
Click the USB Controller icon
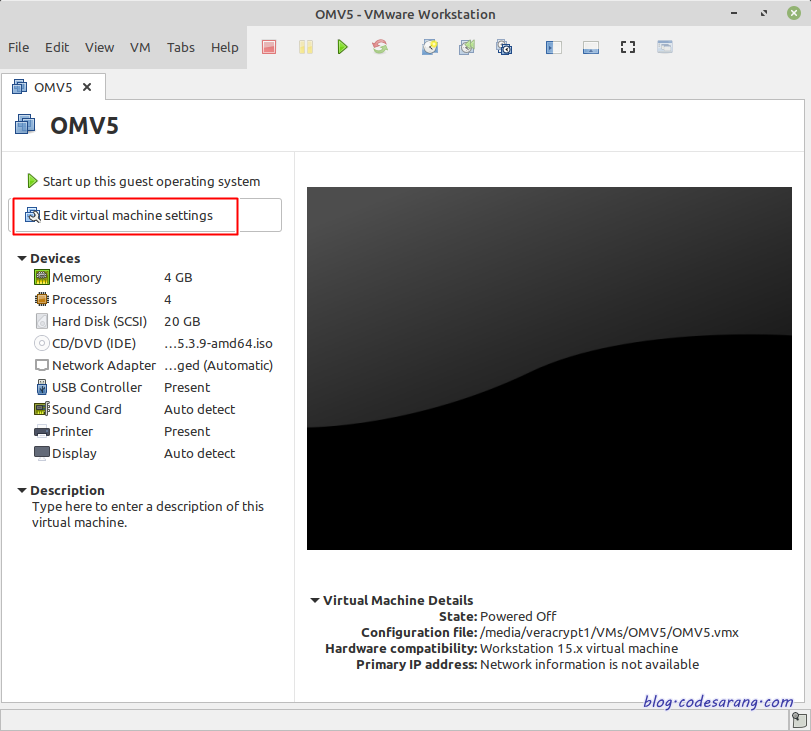[x=41, y=387]
